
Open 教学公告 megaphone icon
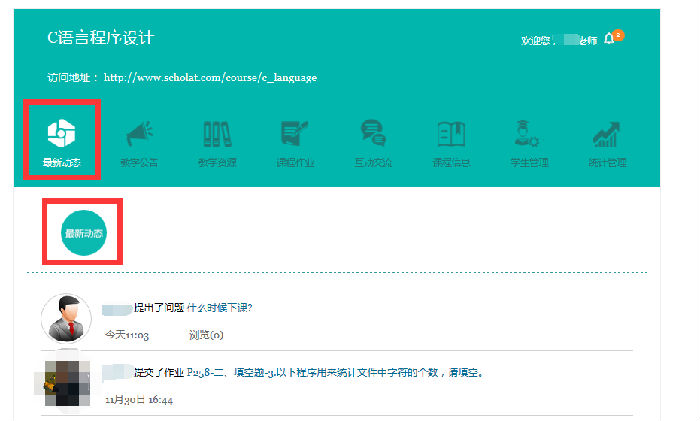(x=139, y=135)
